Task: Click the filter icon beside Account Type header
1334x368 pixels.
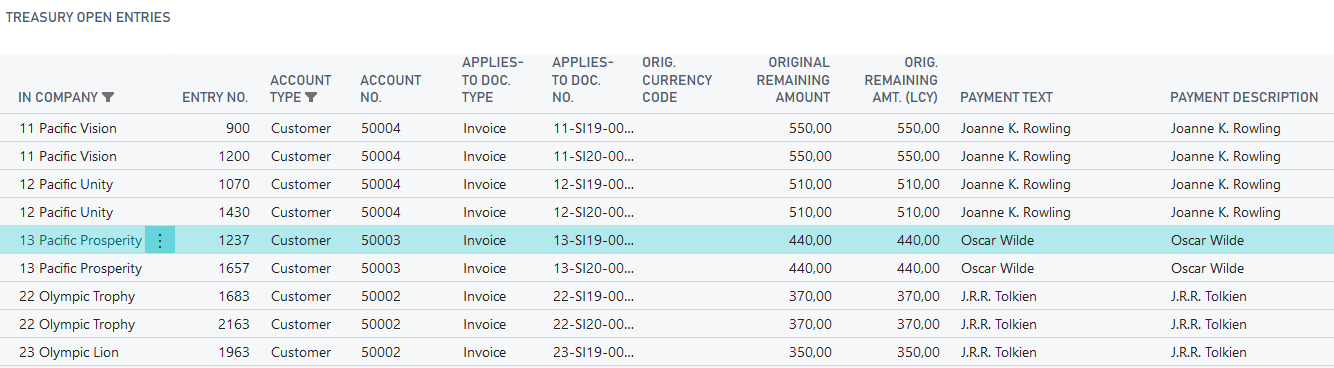Action: click(x=311, y=97)
